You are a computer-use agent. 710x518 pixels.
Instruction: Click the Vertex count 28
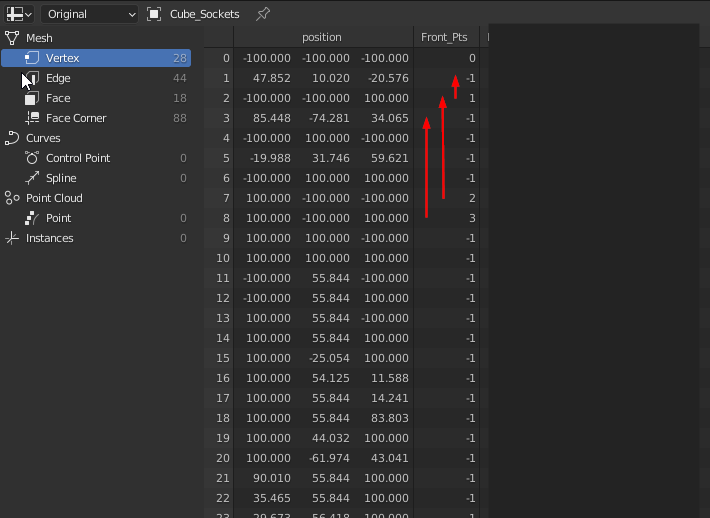coord(180,58)
